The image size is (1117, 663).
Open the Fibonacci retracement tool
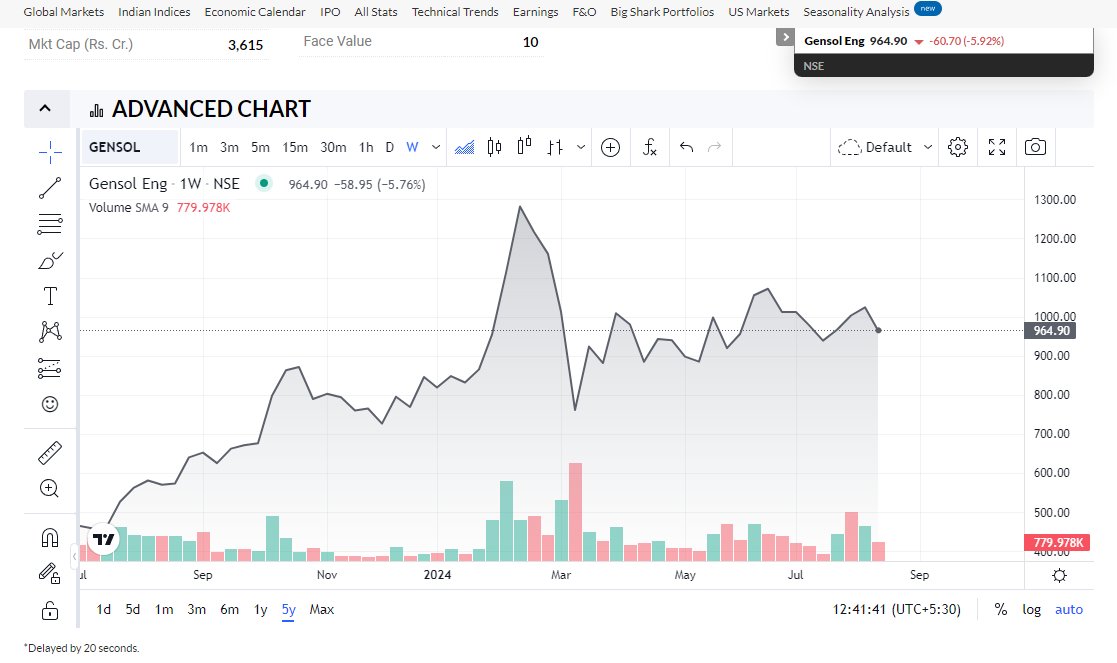(50, 224)
